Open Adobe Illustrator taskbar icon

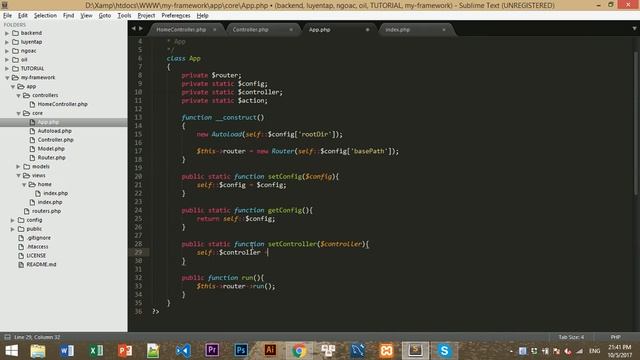270,351
